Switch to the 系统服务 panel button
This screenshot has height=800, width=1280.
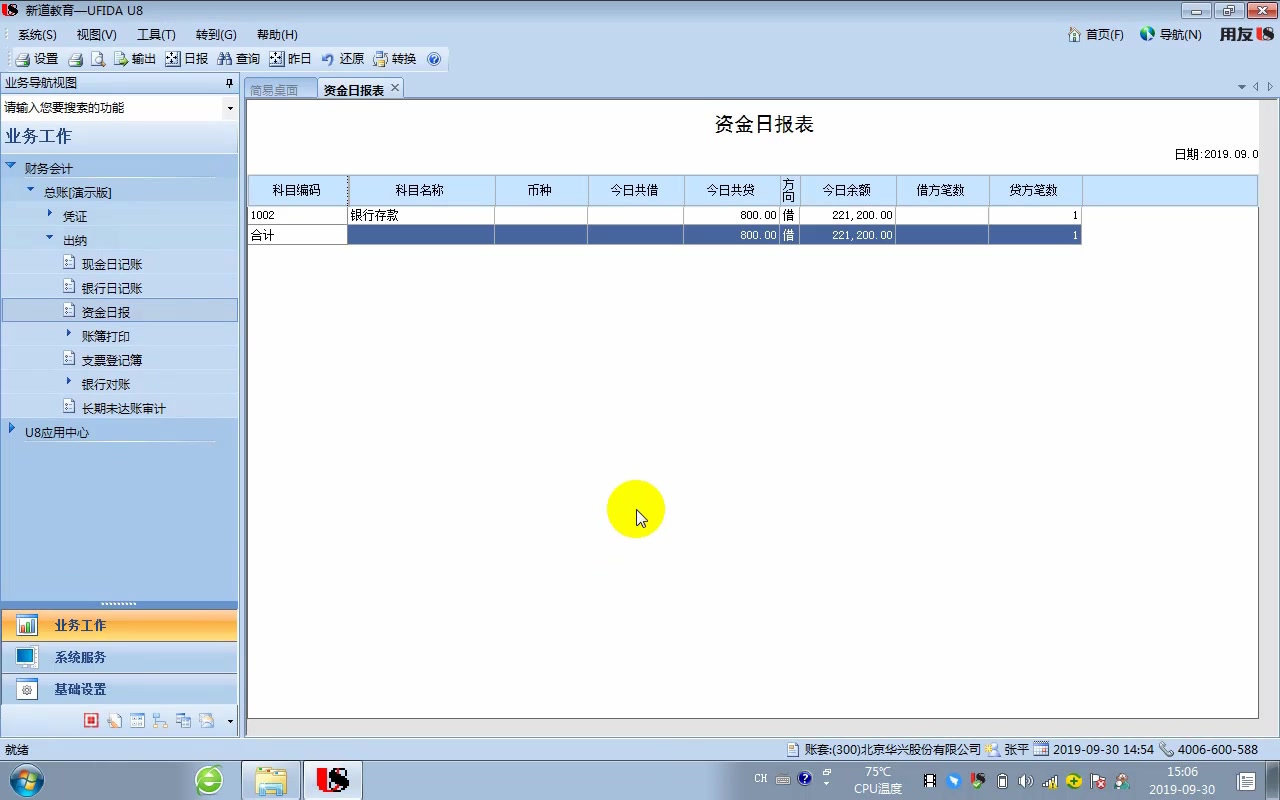click(119, 657)
